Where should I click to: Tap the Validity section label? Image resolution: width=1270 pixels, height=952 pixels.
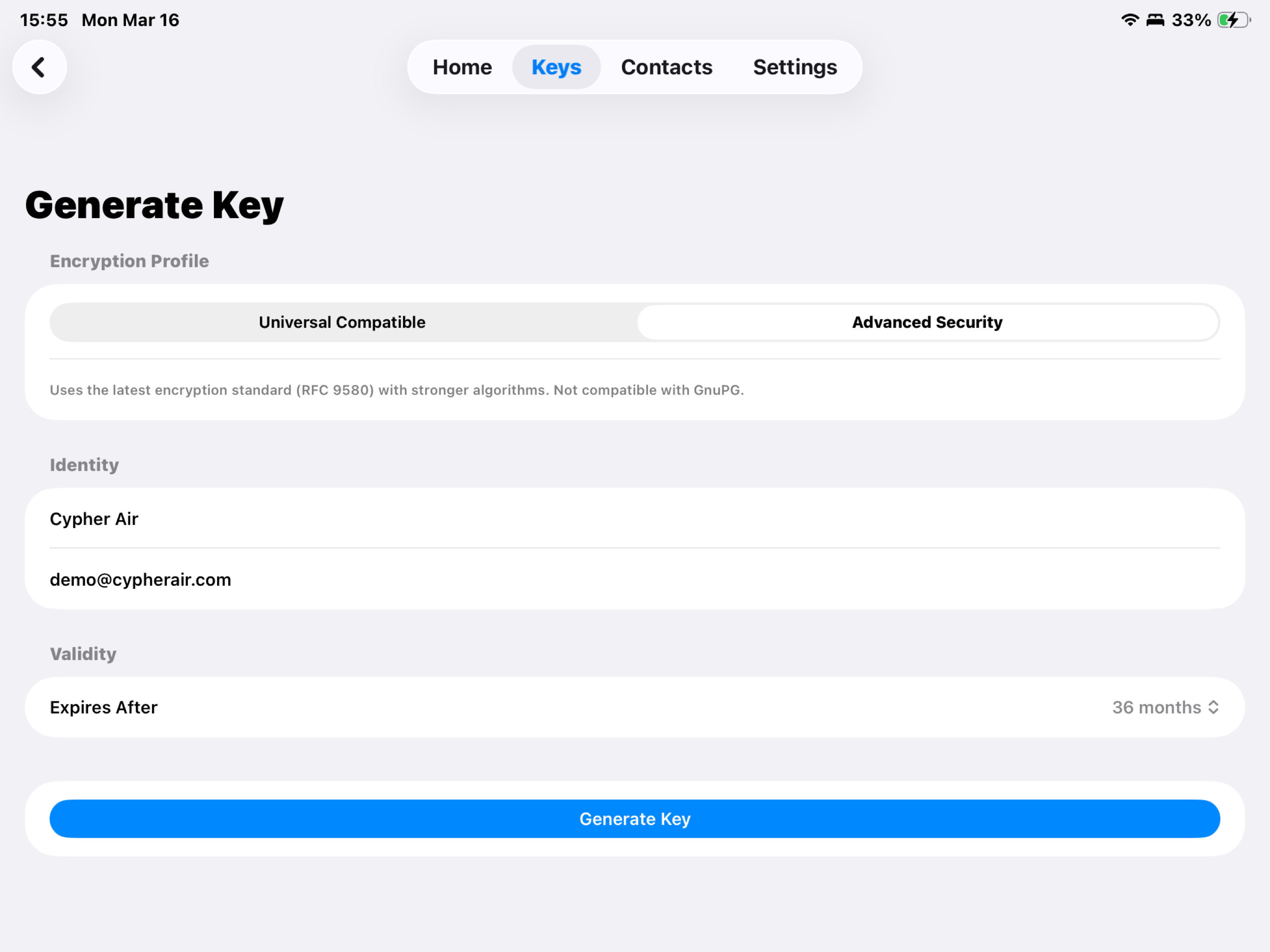(x=83, y=654)
